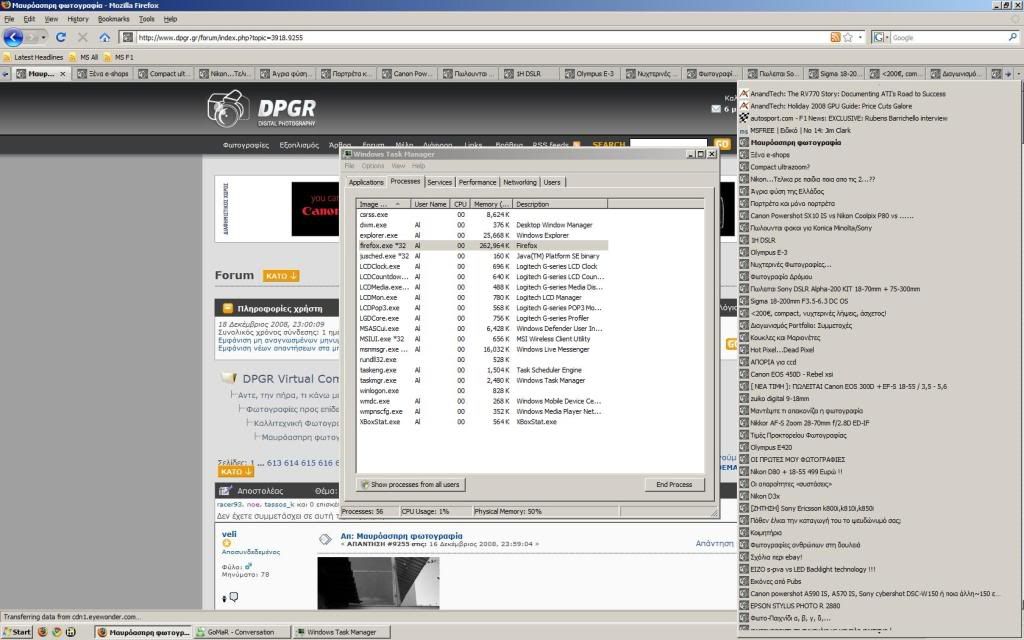Open the Performance tab in Task Manager
Screen dimensions: 1024x640
tap(477, 182)
